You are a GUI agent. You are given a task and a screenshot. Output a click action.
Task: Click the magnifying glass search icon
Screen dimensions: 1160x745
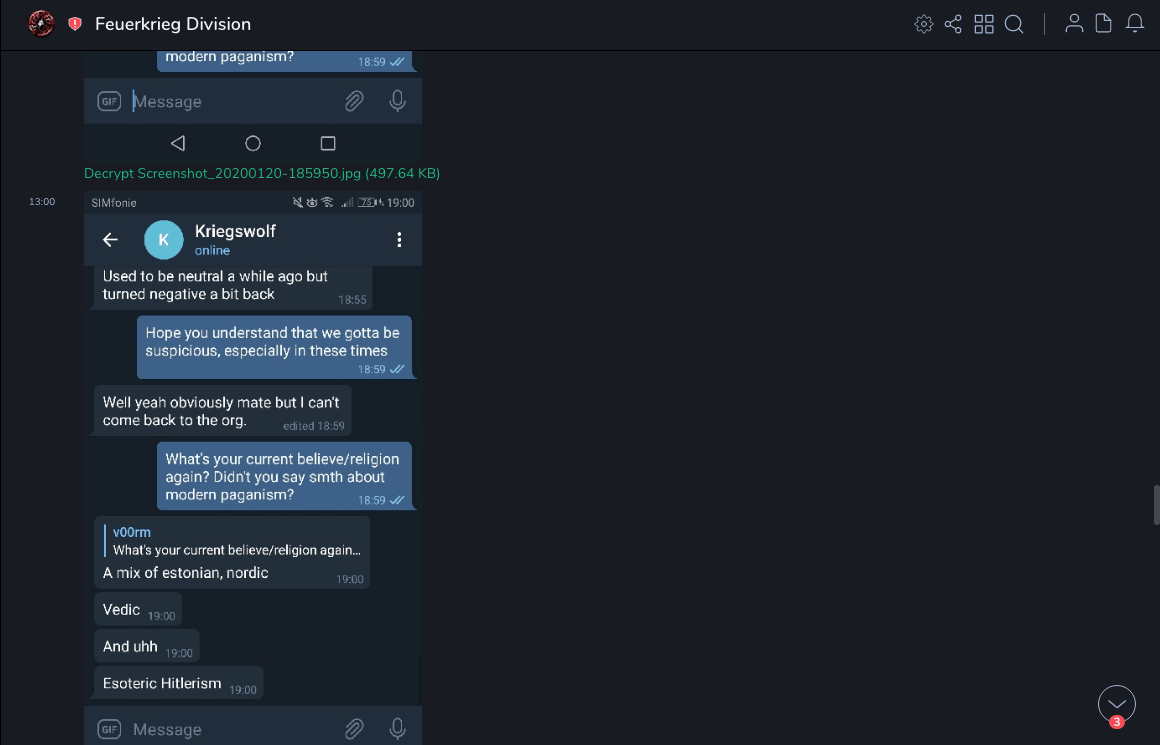pyautogui.click(x=1014, y=24)
